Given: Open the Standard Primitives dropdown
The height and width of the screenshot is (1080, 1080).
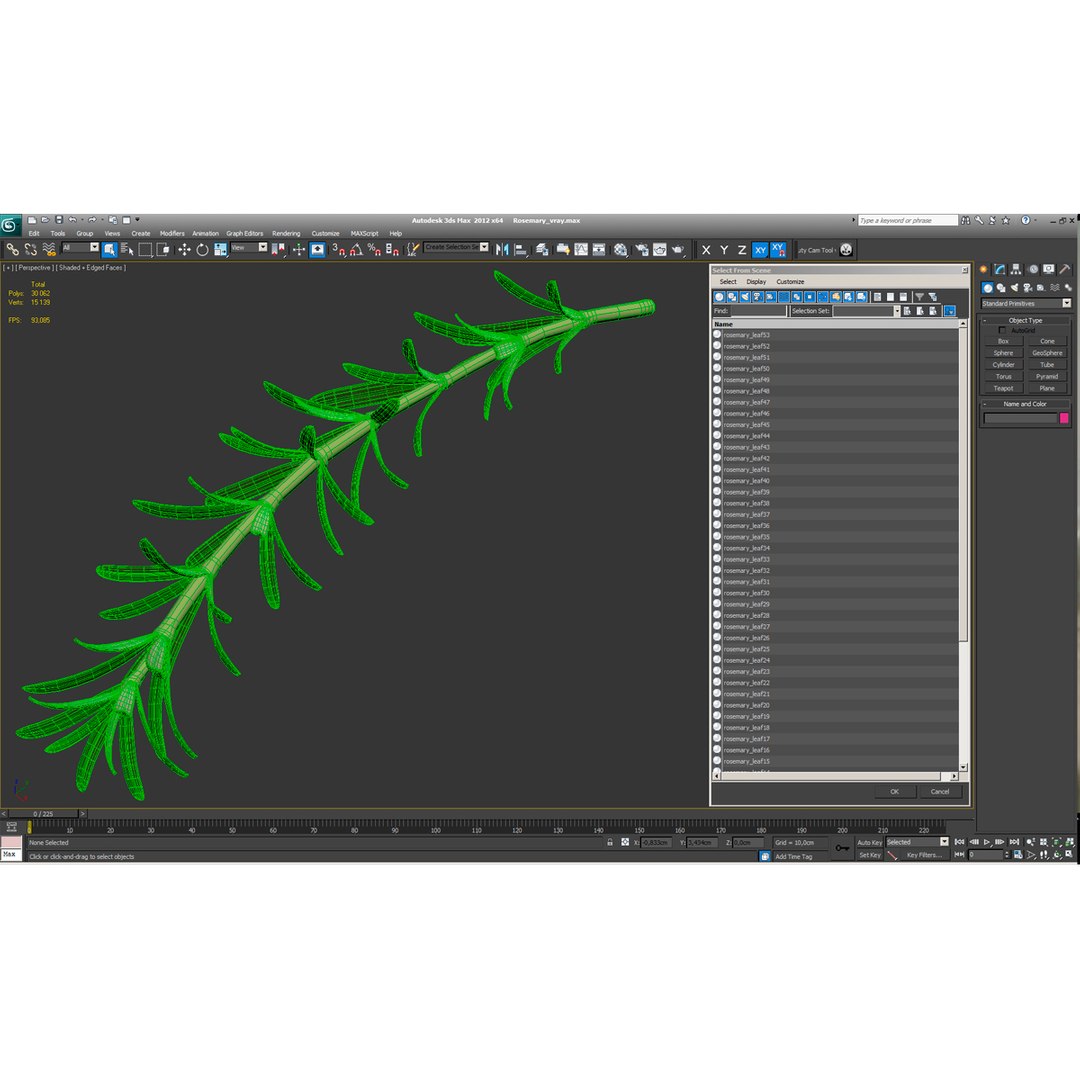Looking at the screenshot, I should (1026, 304).
